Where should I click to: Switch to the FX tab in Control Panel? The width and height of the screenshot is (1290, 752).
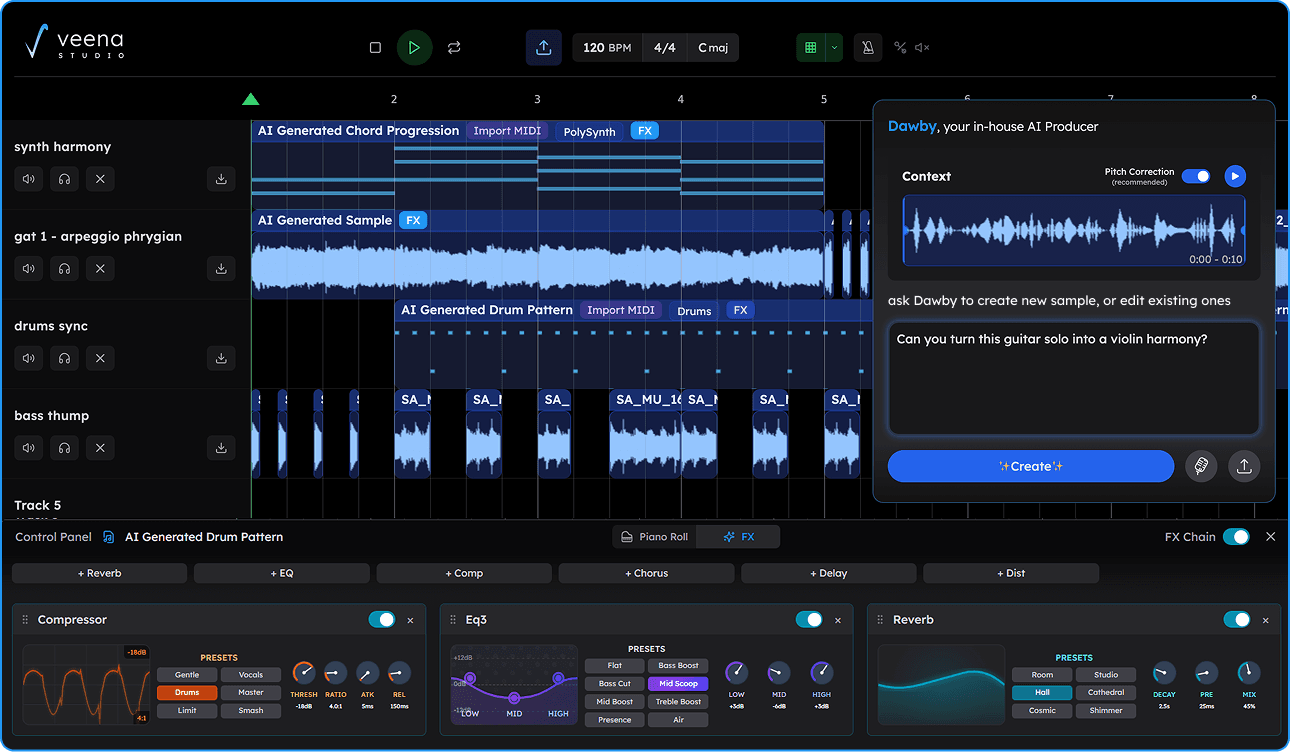click(x=738, y=537)
